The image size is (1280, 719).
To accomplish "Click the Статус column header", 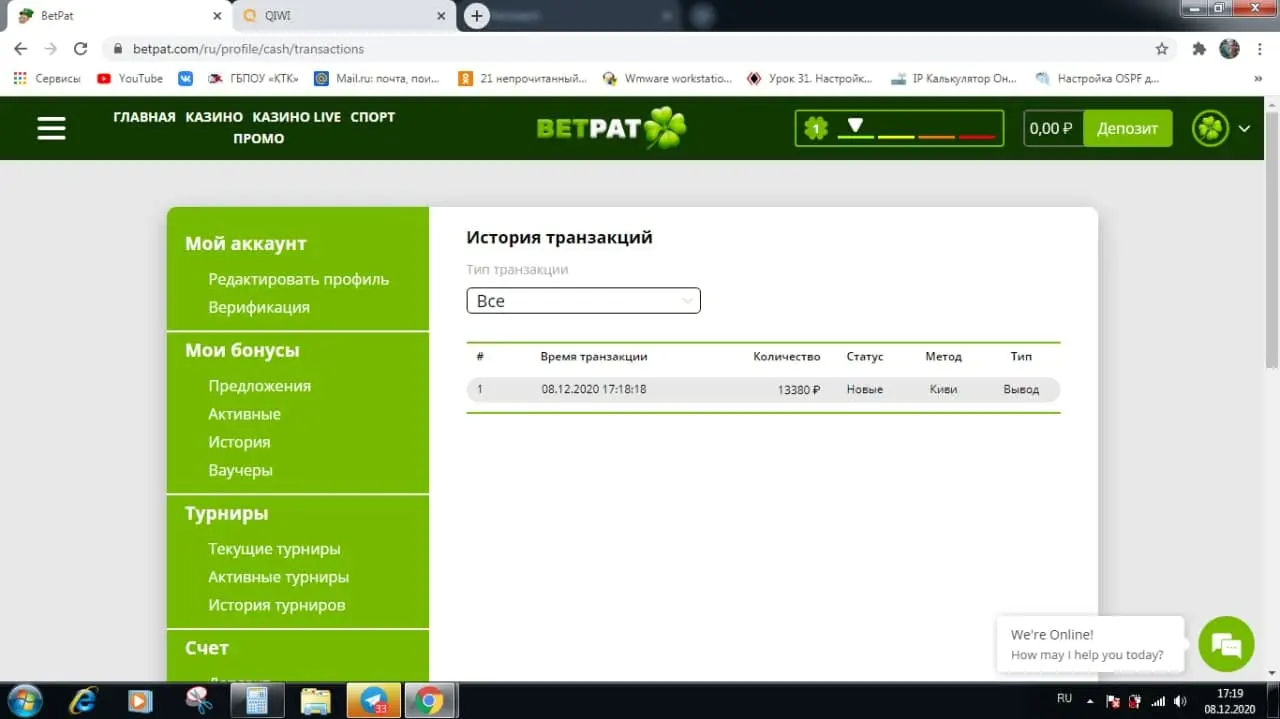I will click(865, 356).
